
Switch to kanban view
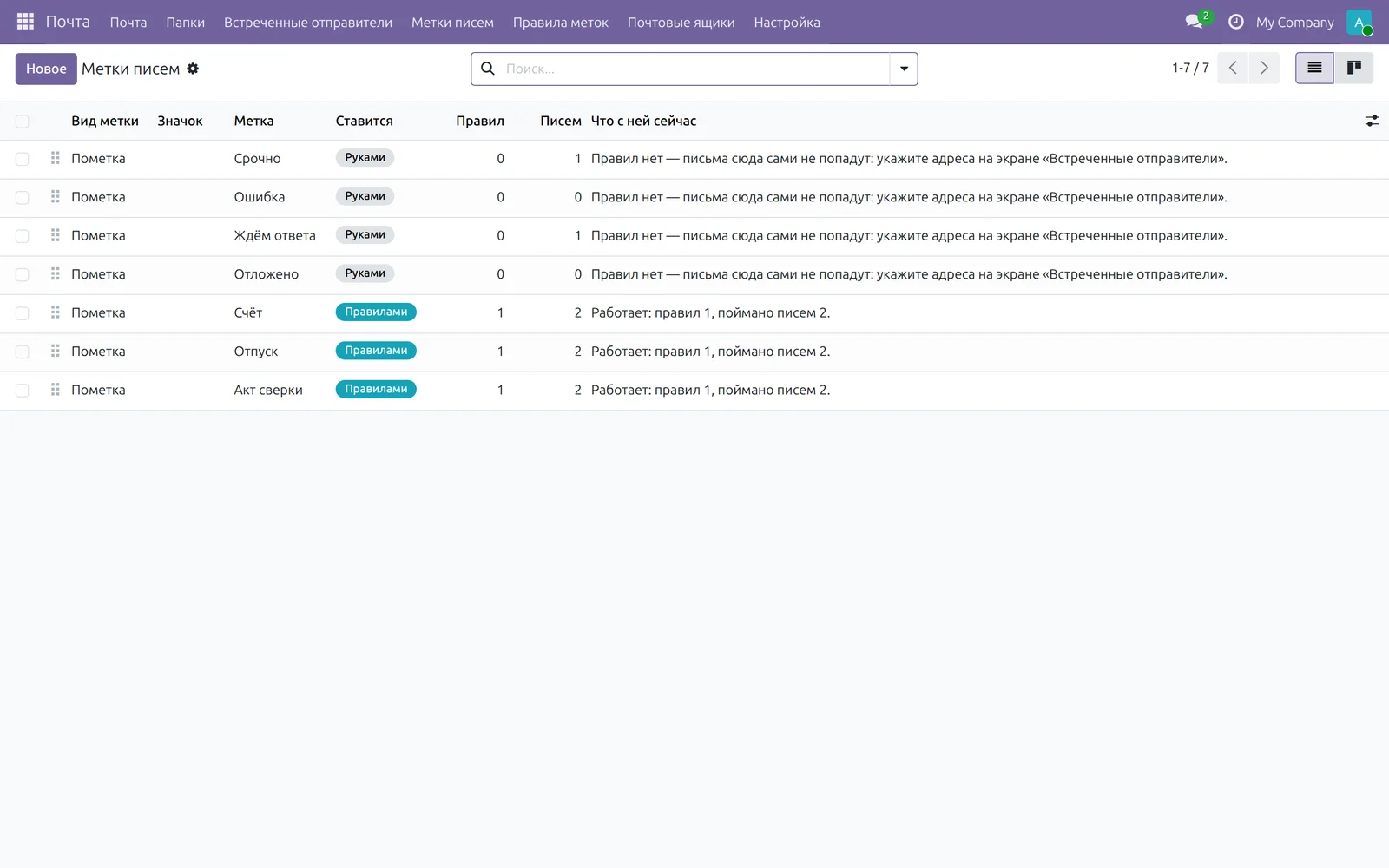pos(1353,68)
